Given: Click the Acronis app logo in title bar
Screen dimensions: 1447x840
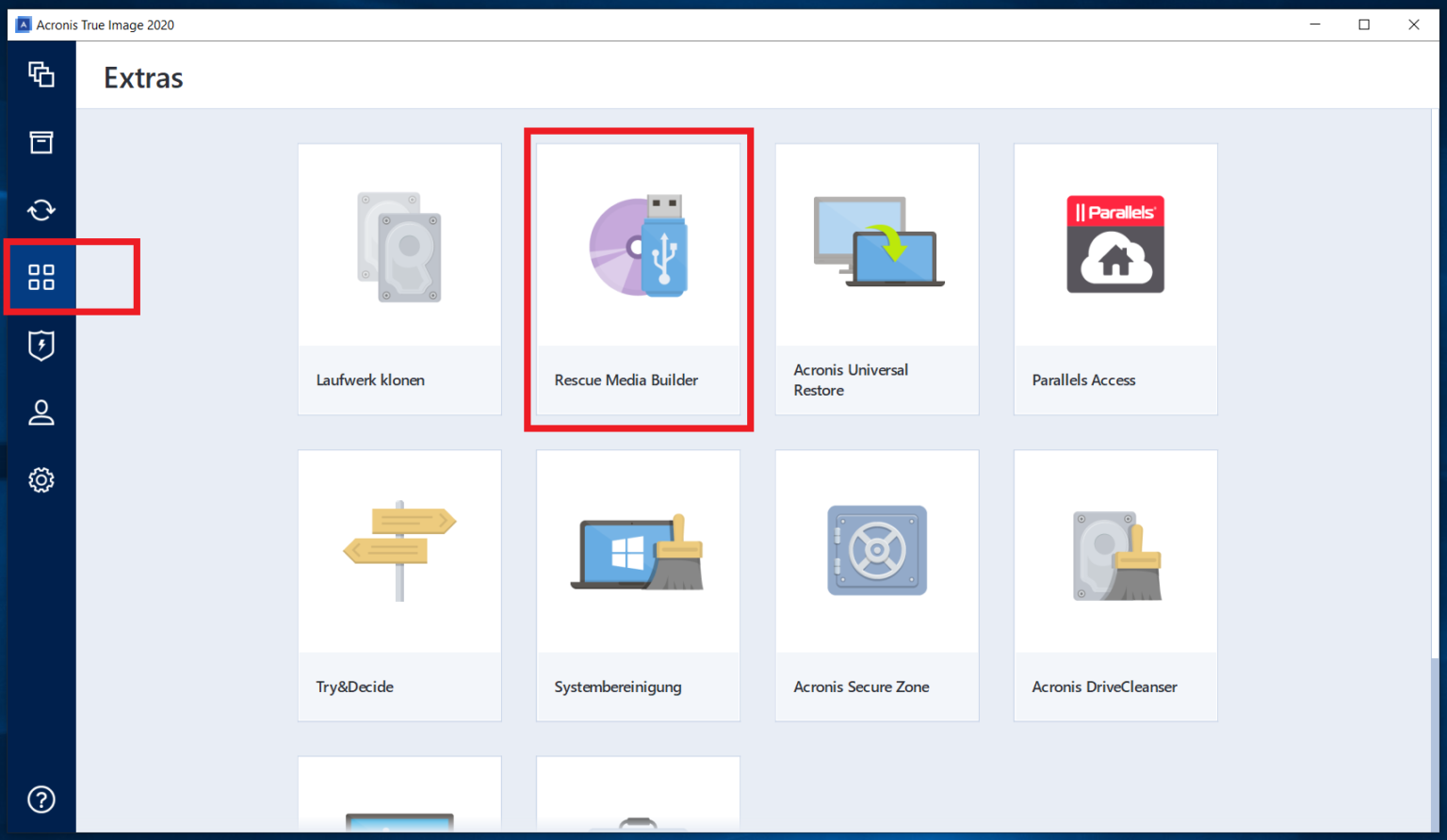Looking at the screenshot, I should point(24,24).
